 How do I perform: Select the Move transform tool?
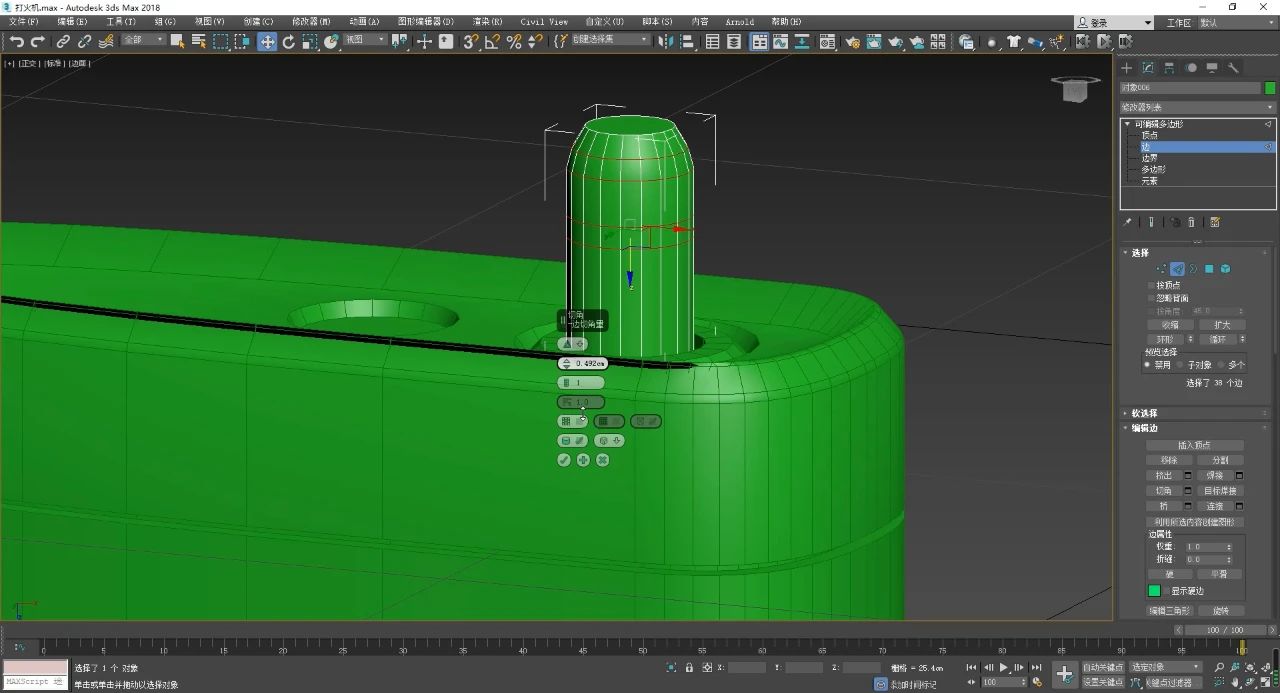267,41
